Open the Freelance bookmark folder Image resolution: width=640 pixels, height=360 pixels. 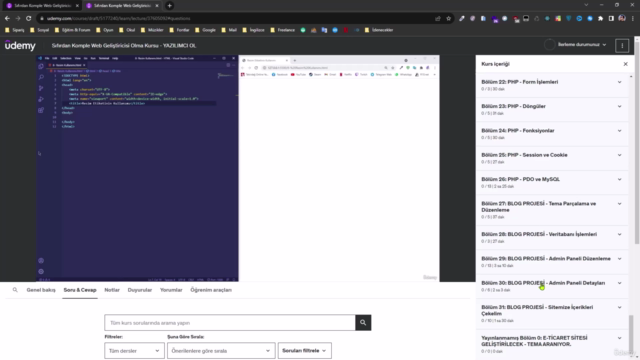(x=282, y=30)
